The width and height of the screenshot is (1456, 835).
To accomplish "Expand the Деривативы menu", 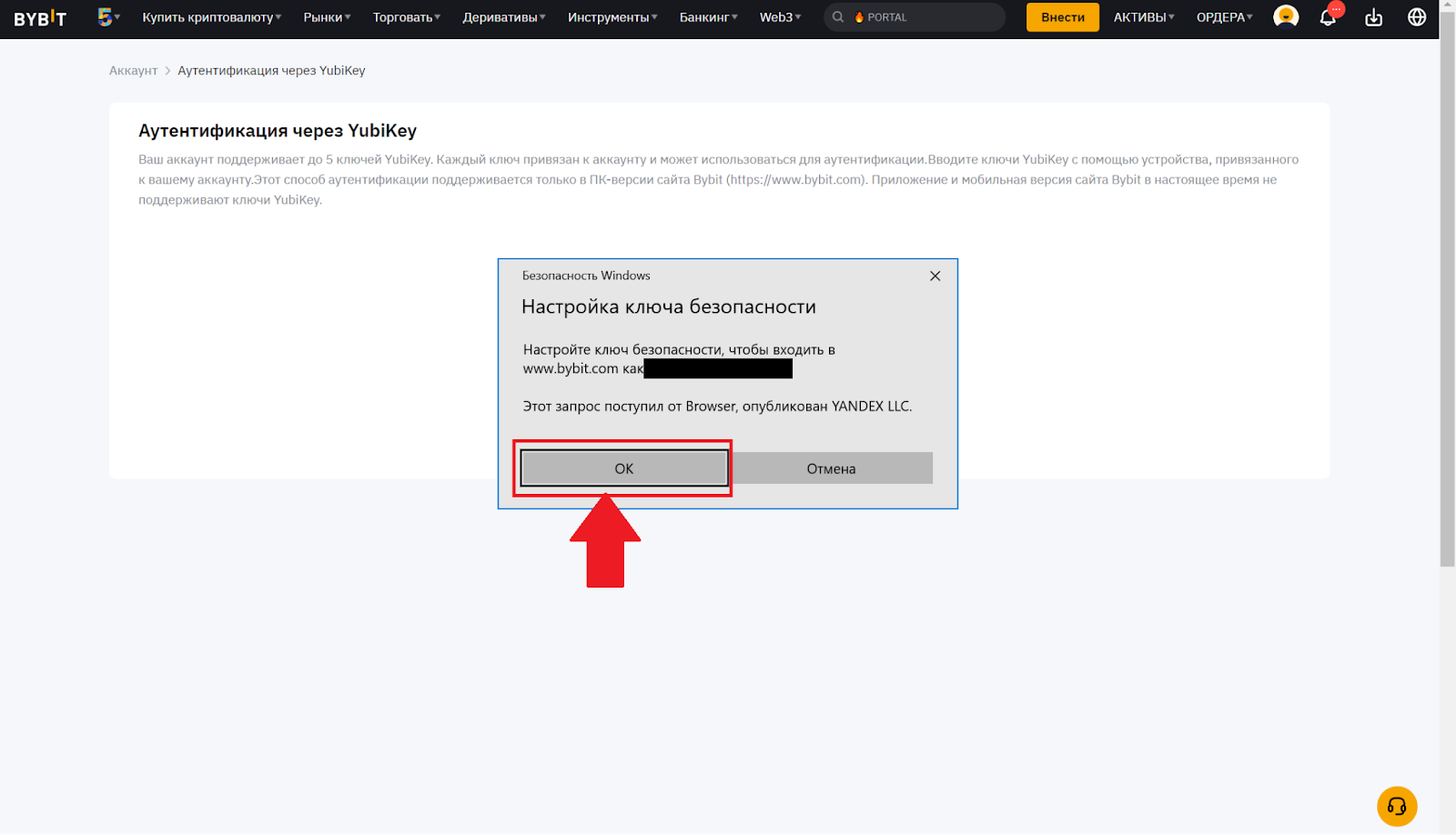I will pyautogui.click(x=504, y=17).
